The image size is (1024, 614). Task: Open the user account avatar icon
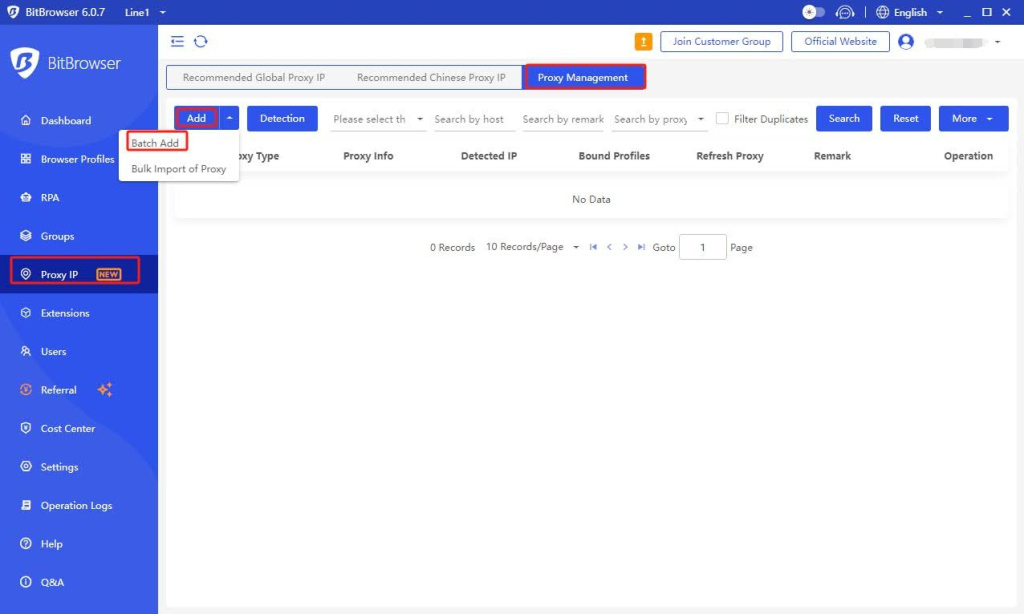point(906,42)
